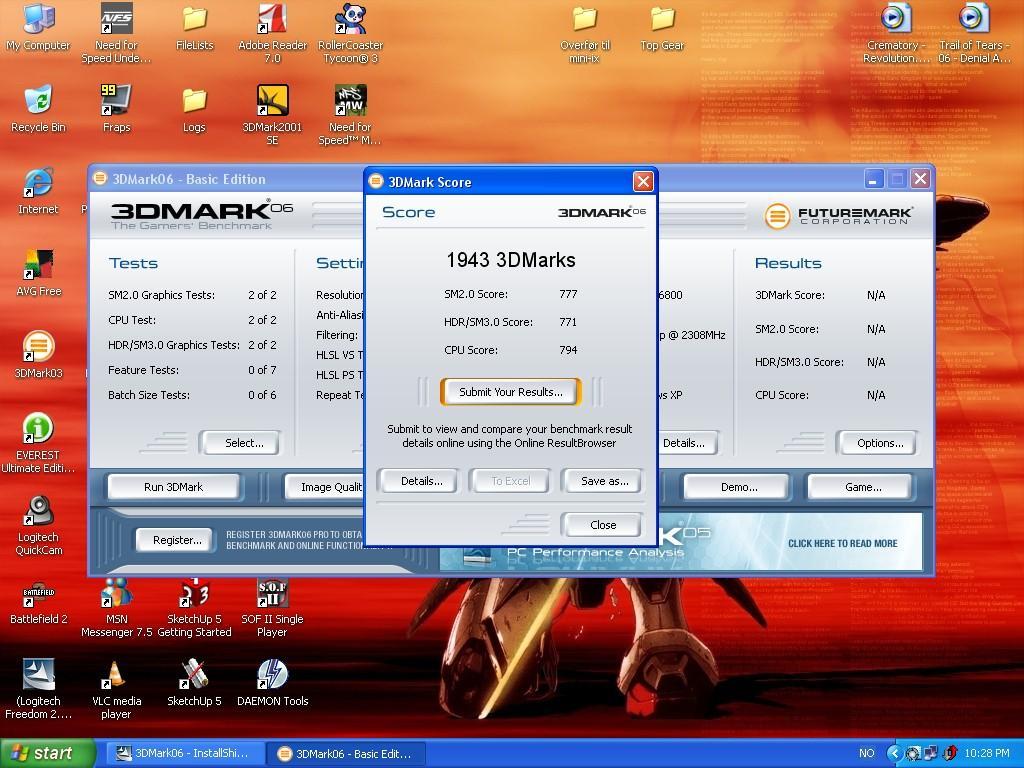
Task: Open SketchUp 5 Getting Started
Action: point(194,609)
